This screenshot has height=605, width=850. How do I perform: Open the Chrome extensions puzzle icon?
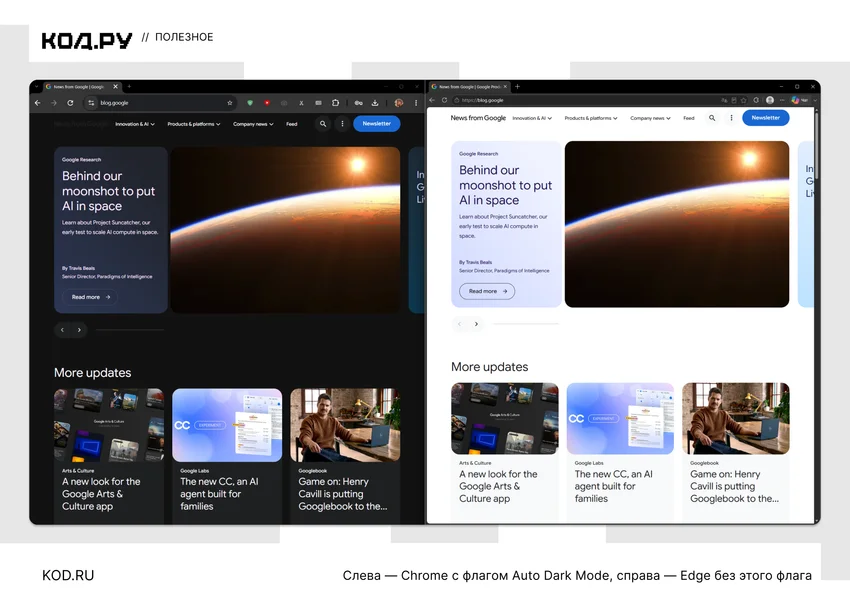click(x=336, y=102)
